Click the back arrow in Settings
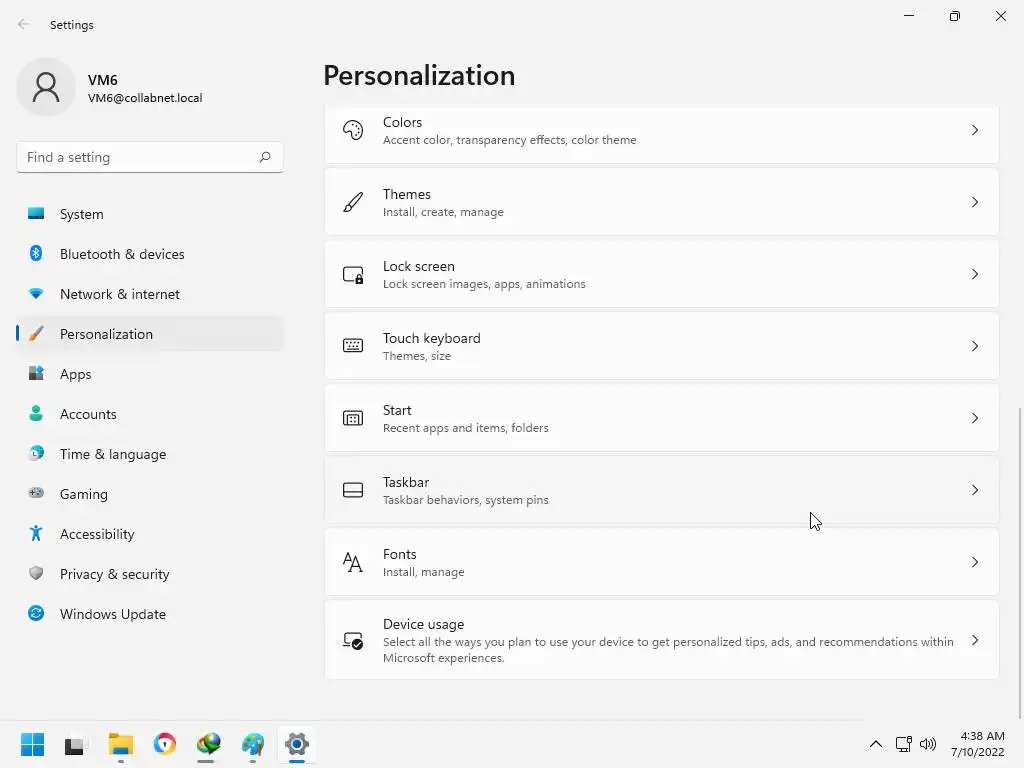 pyautogui.click(x=24, y=24)
